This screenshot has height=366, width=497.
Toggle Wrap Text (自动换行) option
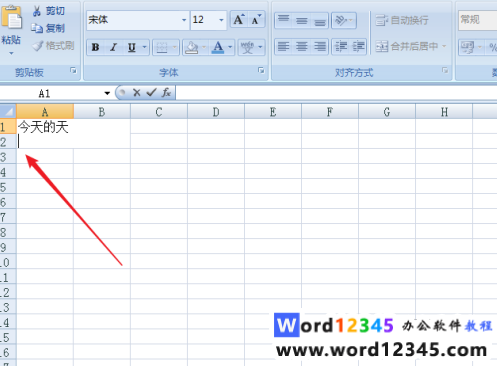click(x=402, y=20)
